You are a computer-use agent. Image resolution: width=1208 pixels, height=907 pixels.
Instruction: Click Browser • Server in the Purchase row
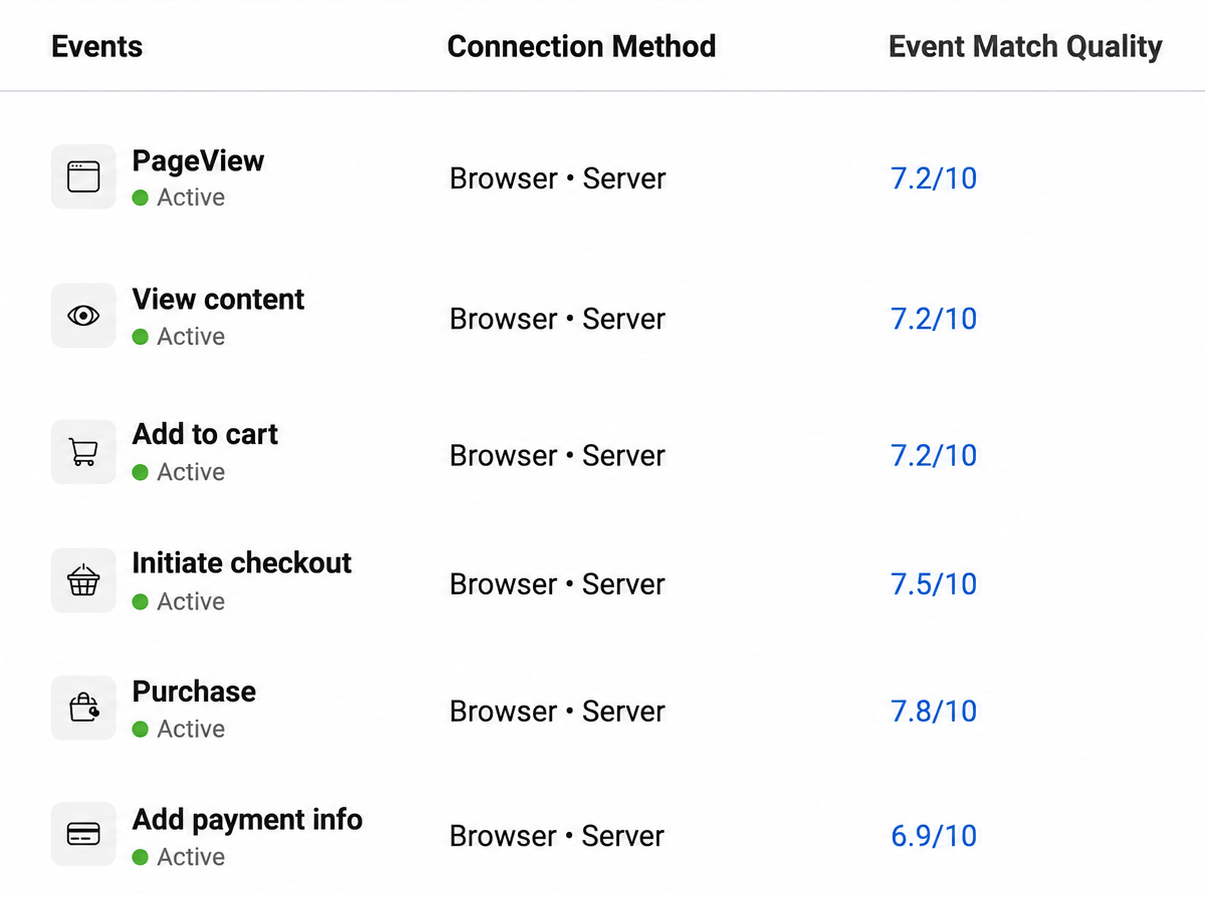coord(557,712)
